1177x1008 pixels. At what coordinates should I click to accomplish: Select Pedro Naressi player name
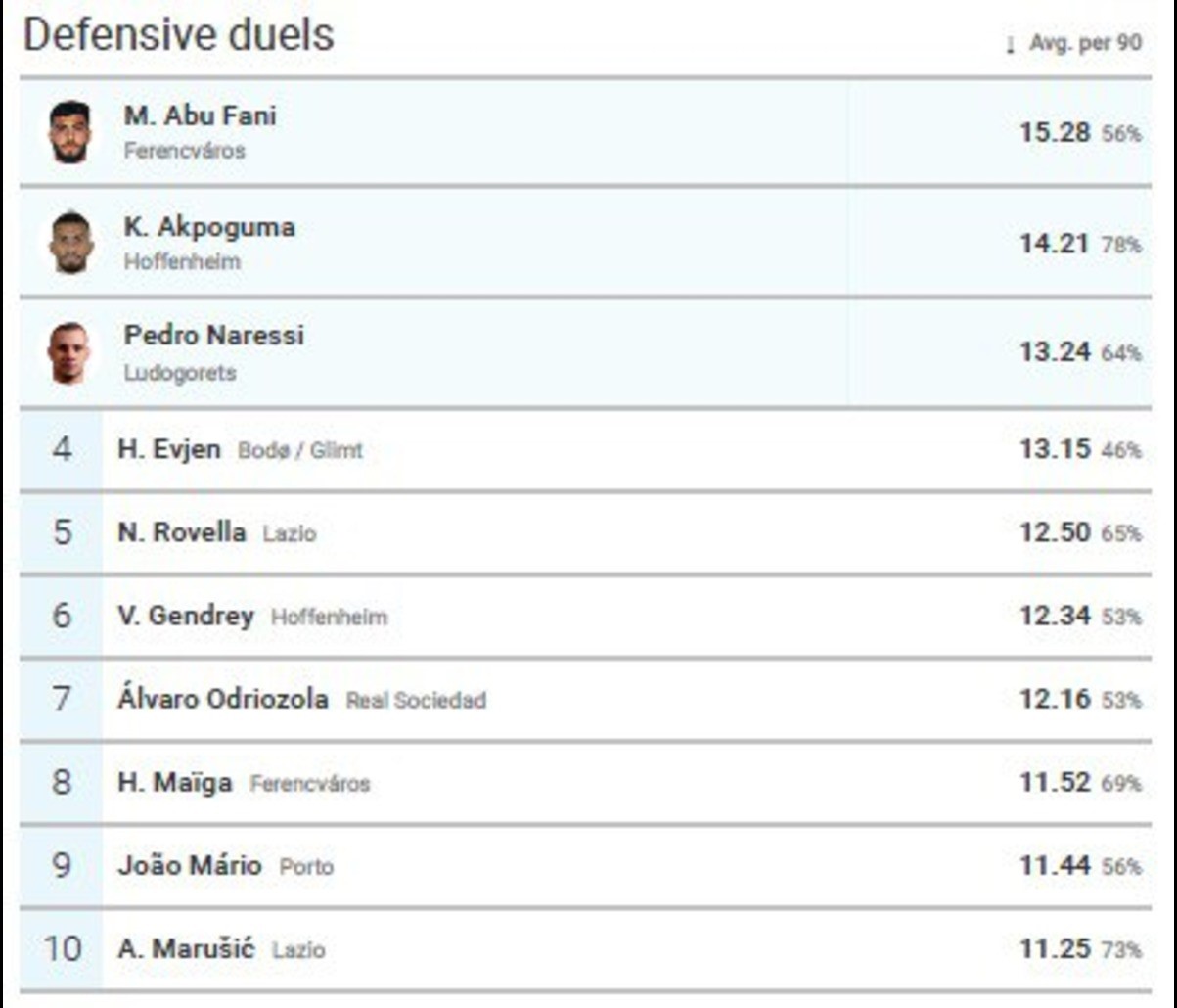(213, 335)
